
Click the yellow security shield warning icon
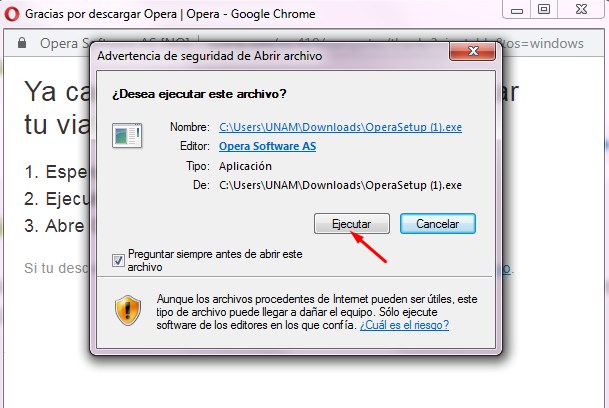128,310
